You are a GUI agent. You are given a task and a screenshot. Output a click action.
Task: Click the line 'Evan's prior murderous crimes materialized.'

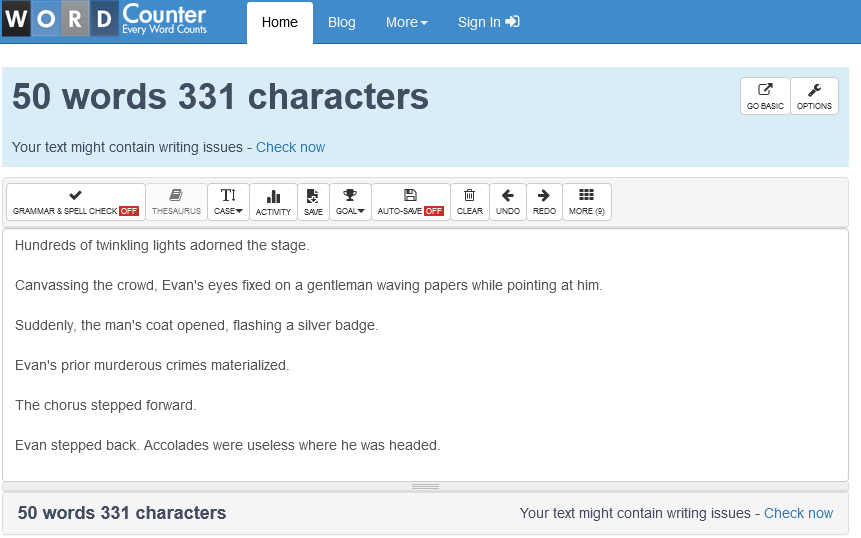click(x=152, y=366)
